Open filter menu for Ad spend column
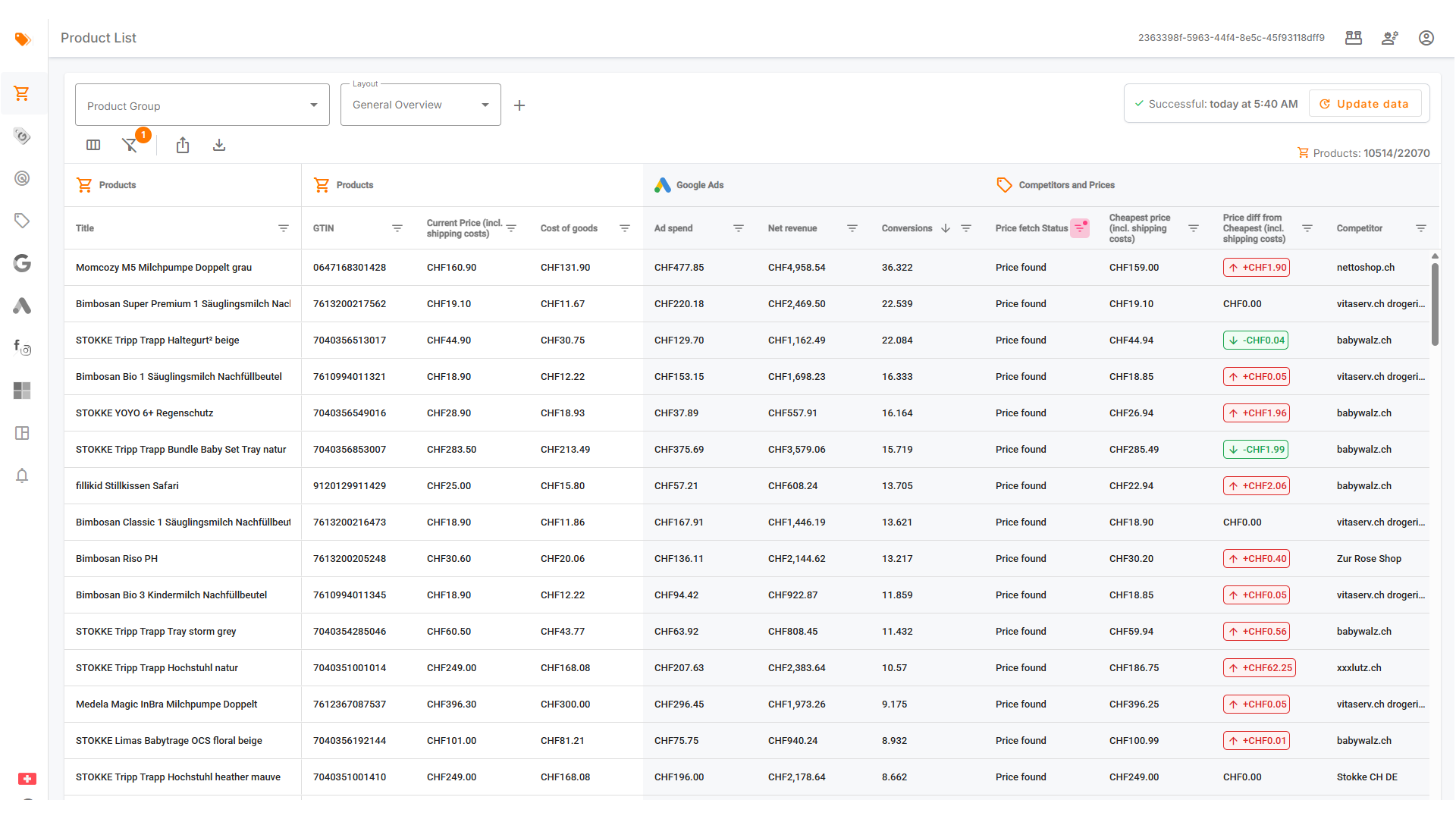This screenshot has width=1456, height=819. [x=739, y=228]
